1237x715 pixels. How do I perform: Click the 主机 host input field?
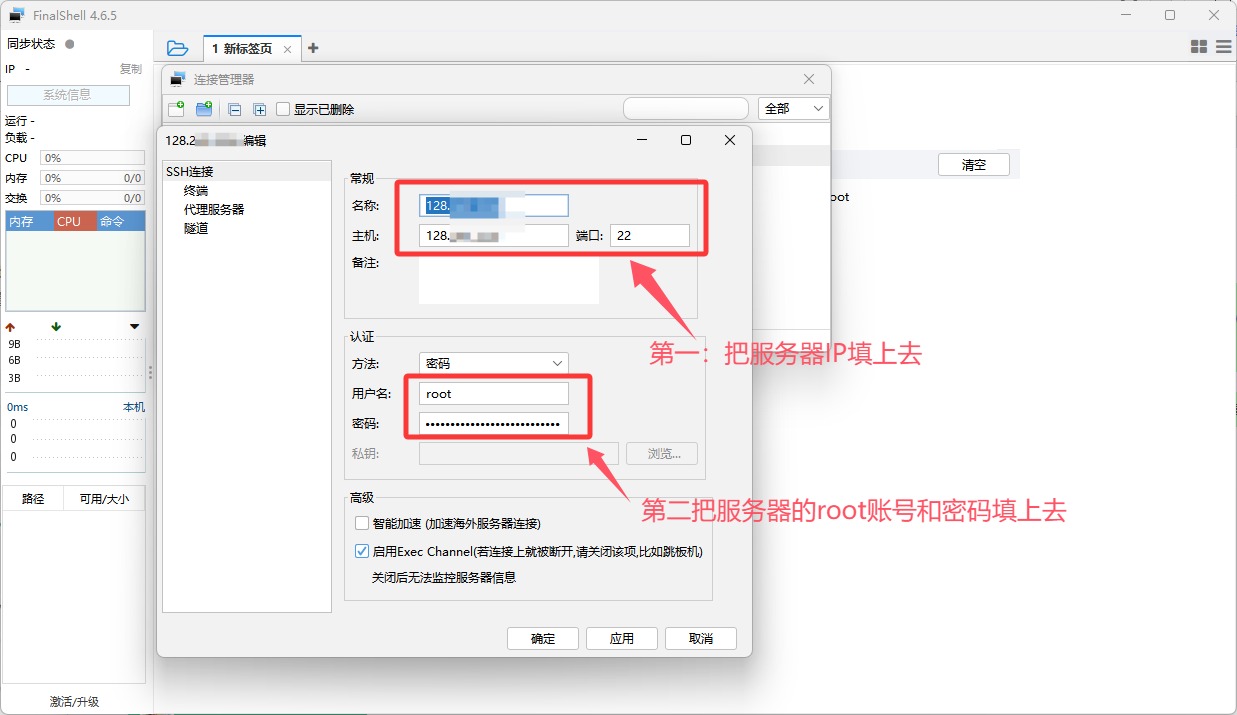493,236
